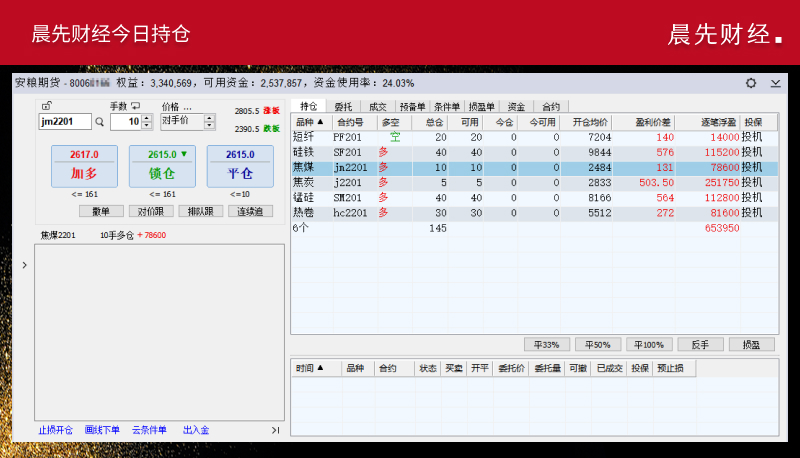Click the 平100% close-all button

tap(649, 344)
